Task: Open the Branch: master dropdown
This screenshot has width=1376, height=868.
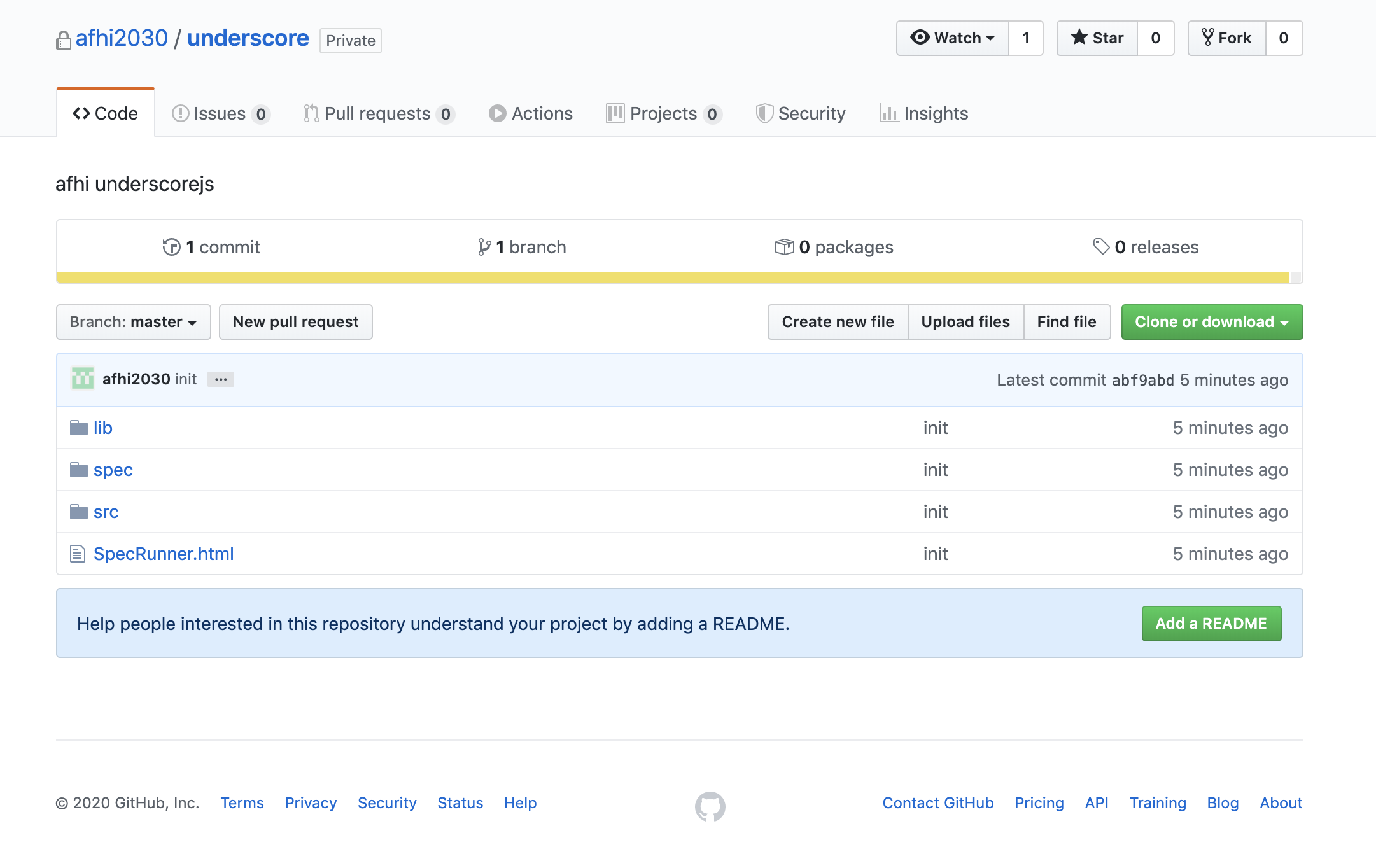Action: pos(134,322)
